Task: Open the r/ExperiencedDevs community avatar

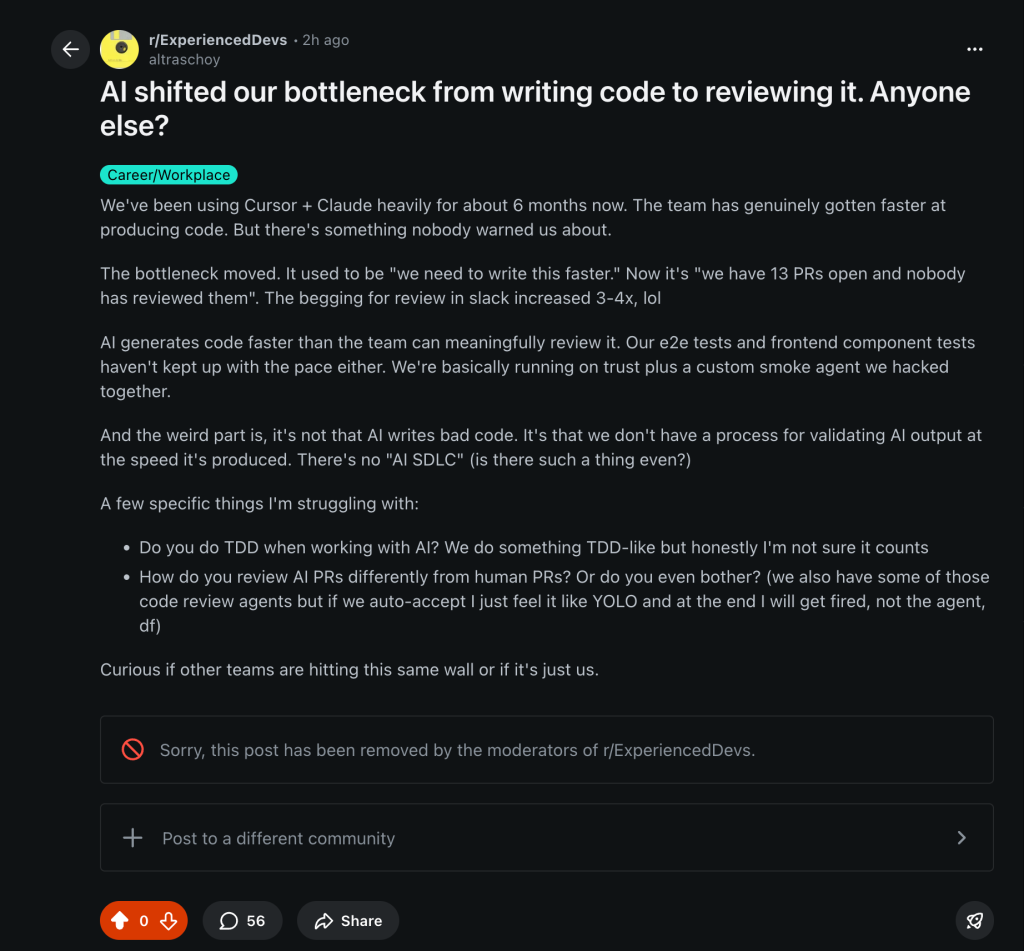Action: pos(119,49)
